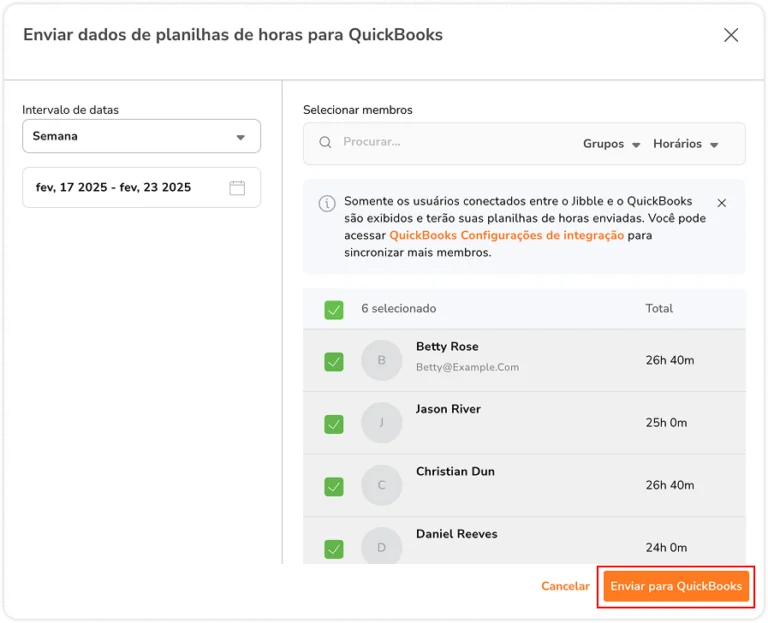Open QuickBooks Configurações de integração link

pos(506,236)
